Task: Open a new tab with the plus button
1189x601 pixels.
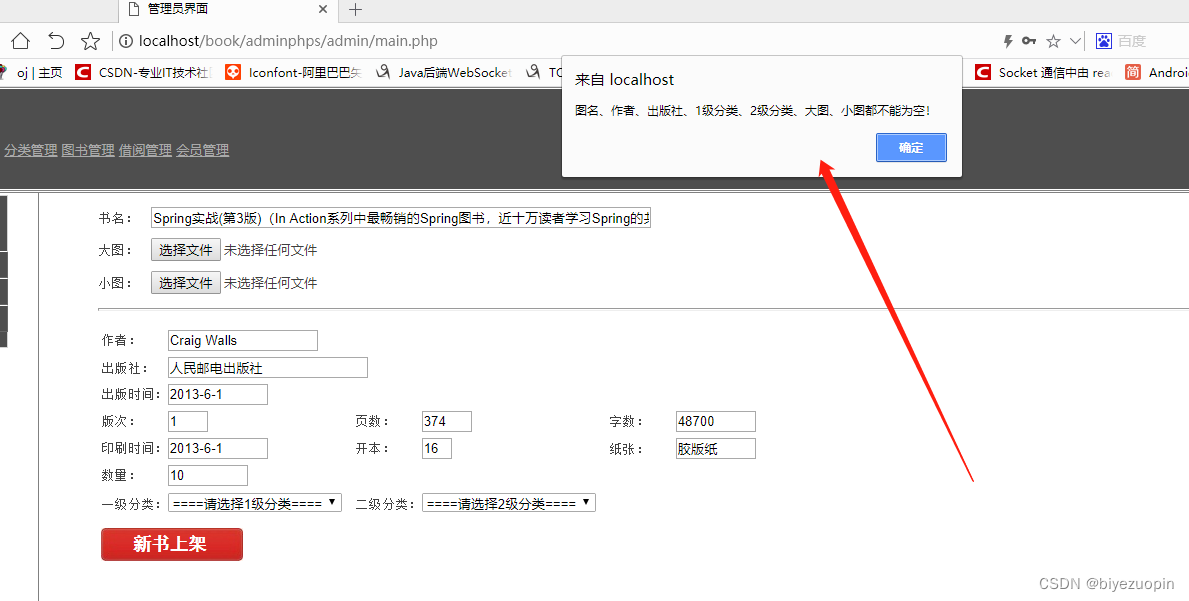Action: (355, 10)
